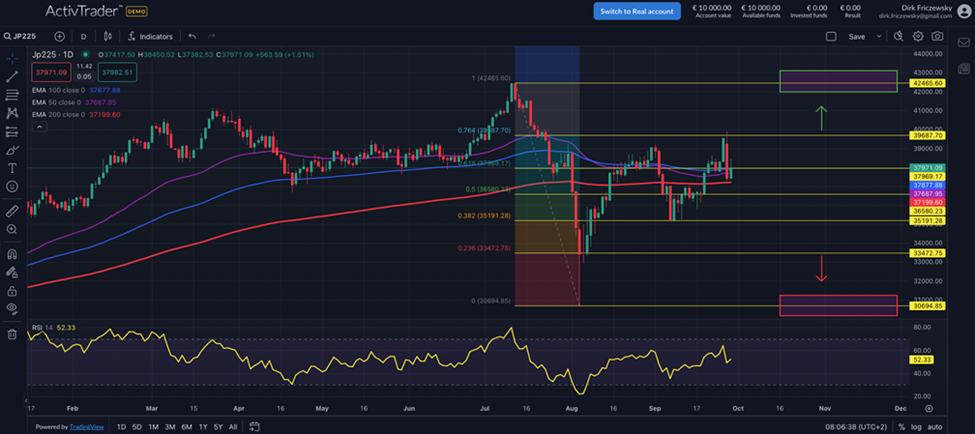Open chart settings gear icon

click(918, 36)
